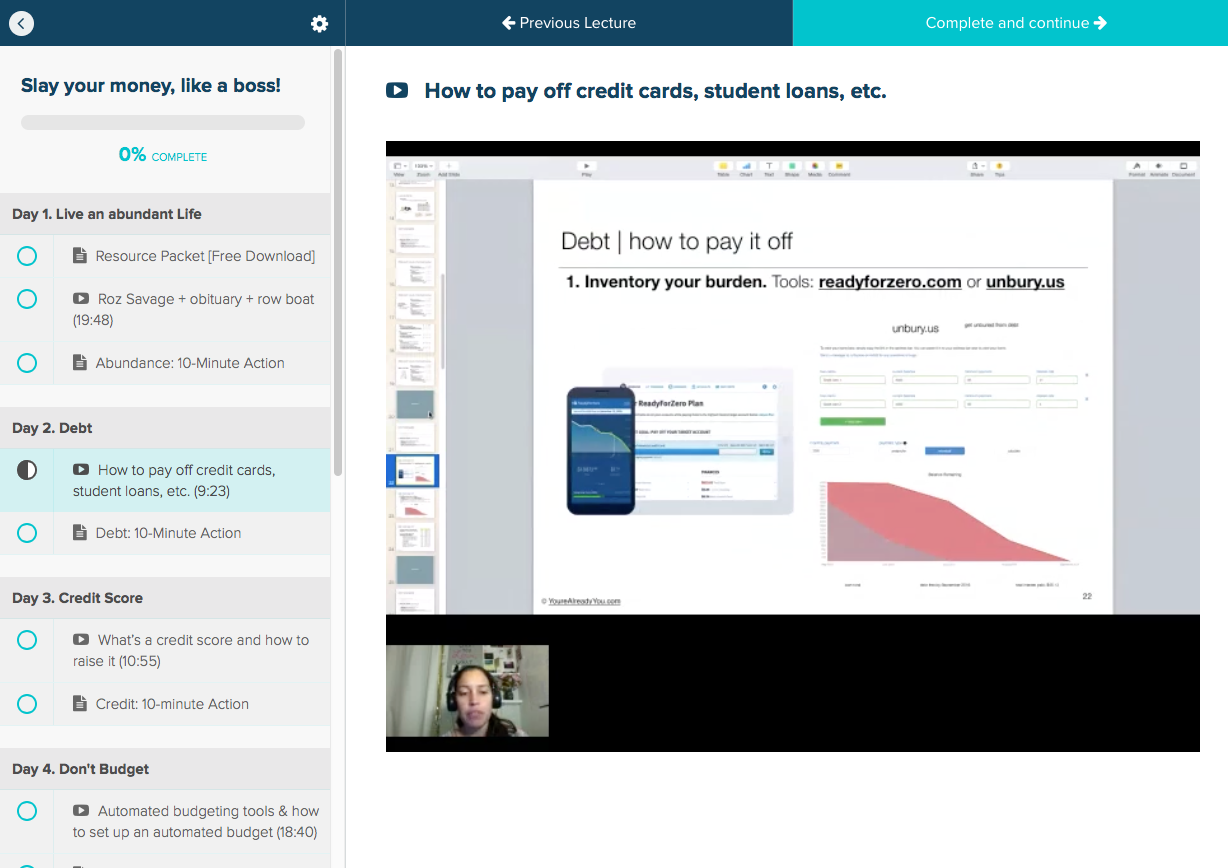Toggle the completion circle for Roz Savage lecture
This screenshot has height=868, width=1228.
click(27, 299)
